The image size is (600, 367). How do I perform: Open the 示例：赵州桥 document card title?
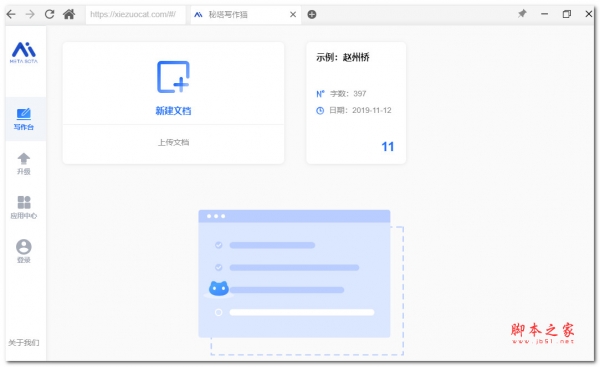coord(343,57)
